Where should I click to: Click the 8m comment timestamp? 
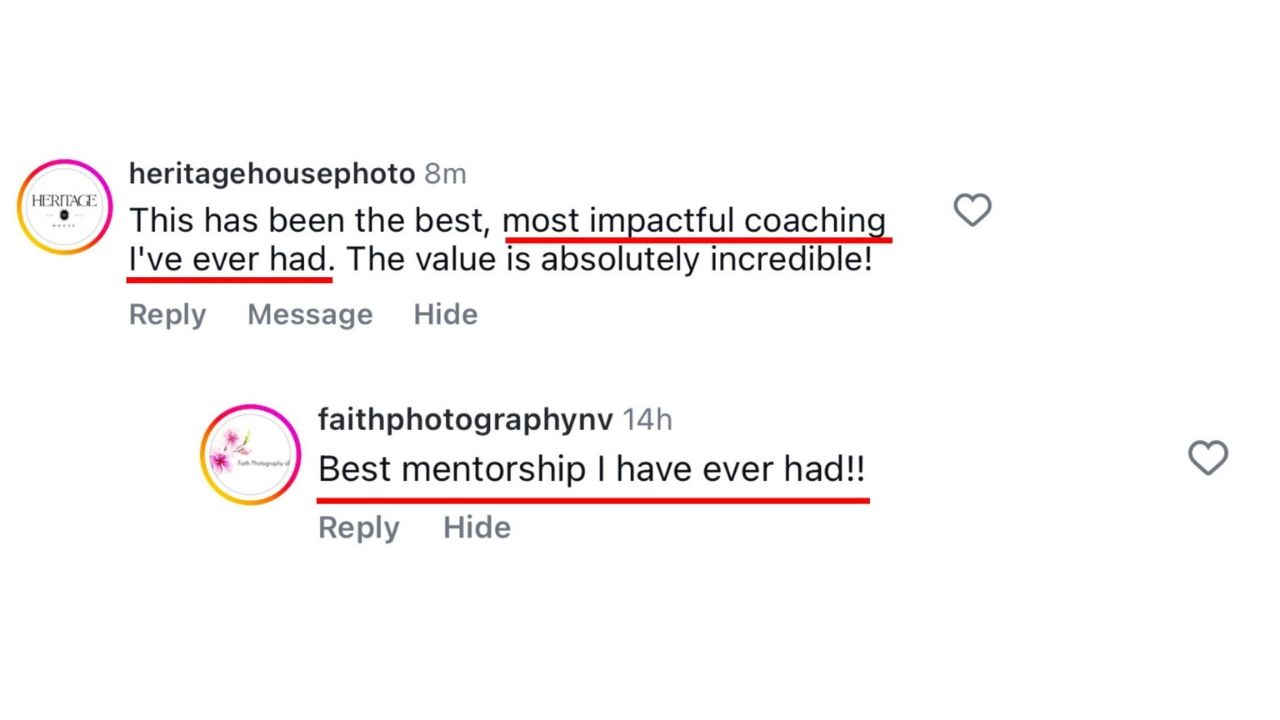tap(446, 174)
